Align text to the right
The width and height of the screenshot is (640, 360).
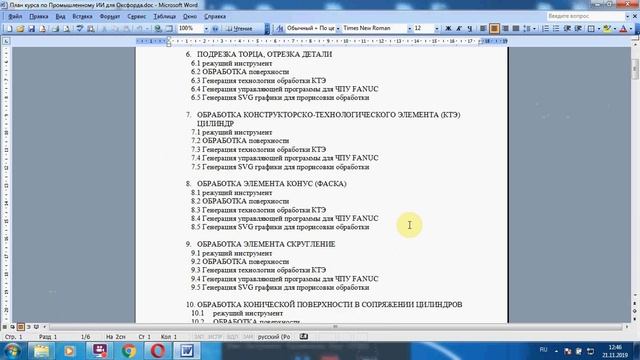(505, 29)
